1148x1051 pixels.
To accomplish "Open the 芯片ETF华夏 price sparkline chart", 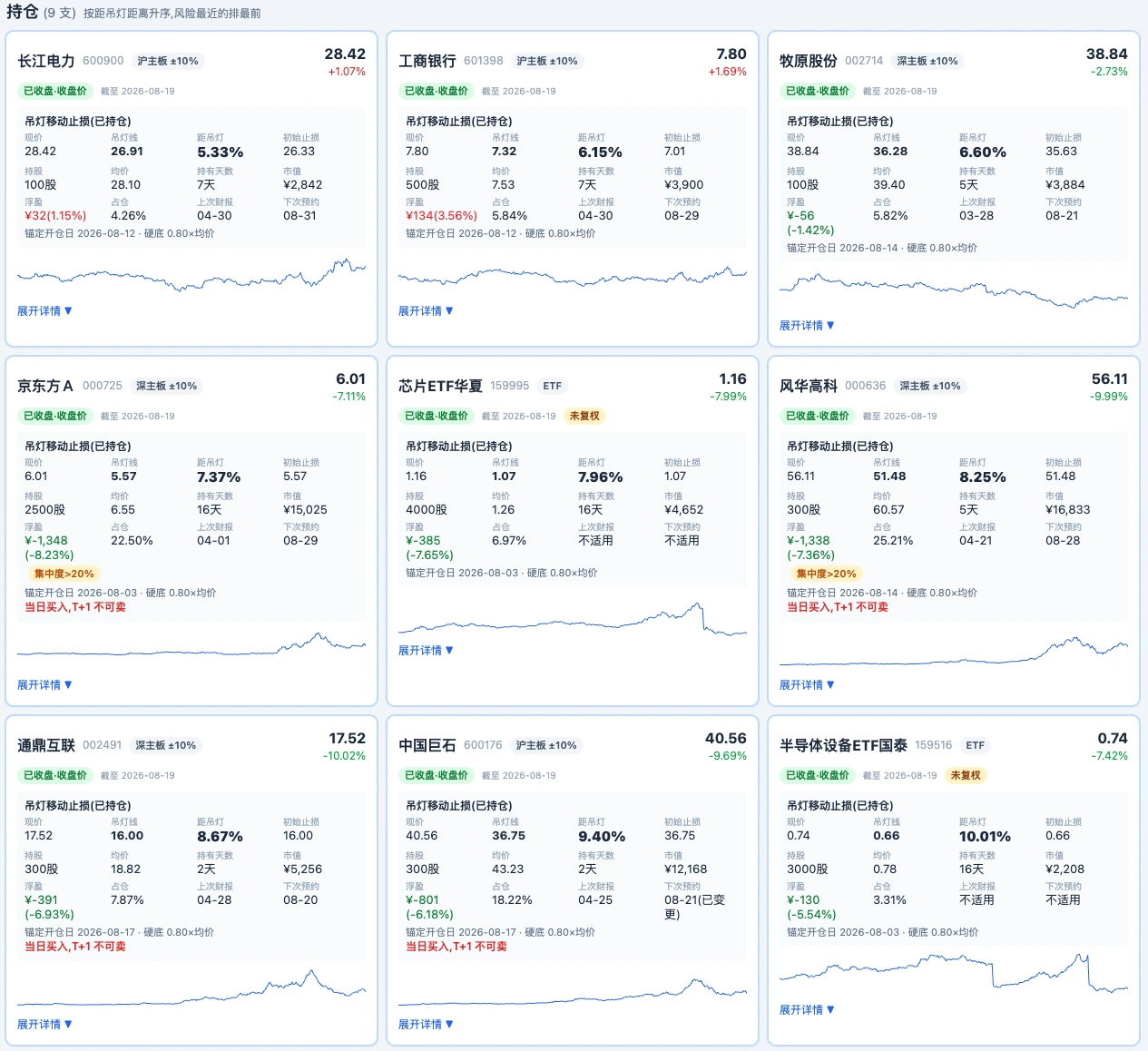I will pos(573,620).
